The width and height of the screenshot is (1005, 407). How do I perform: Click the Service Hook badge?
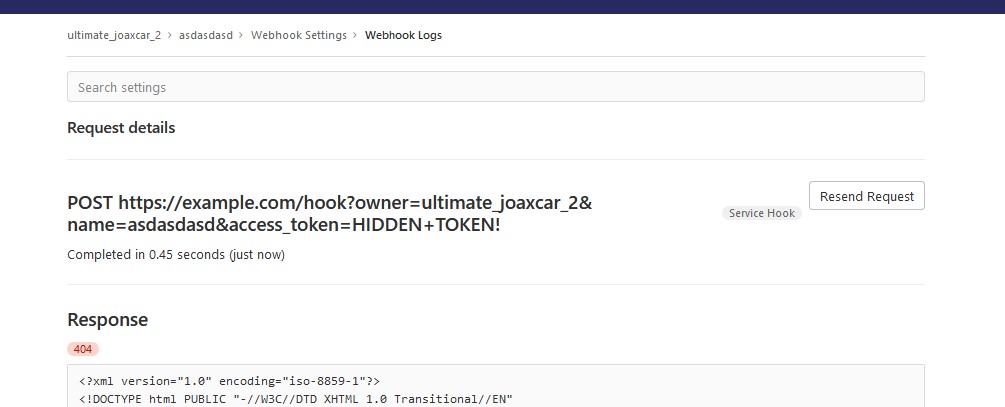[761, 213]
